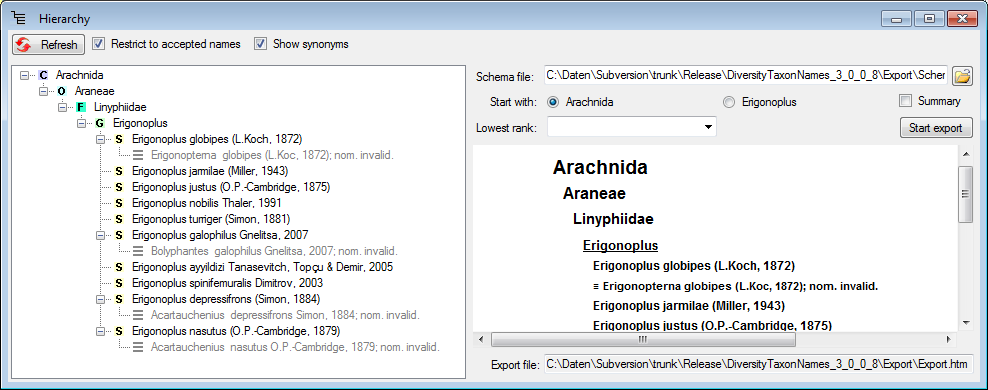Select the Erigonoplus start radio button
Viewport: 988px width, 390px height.
(x=729, y=101)
